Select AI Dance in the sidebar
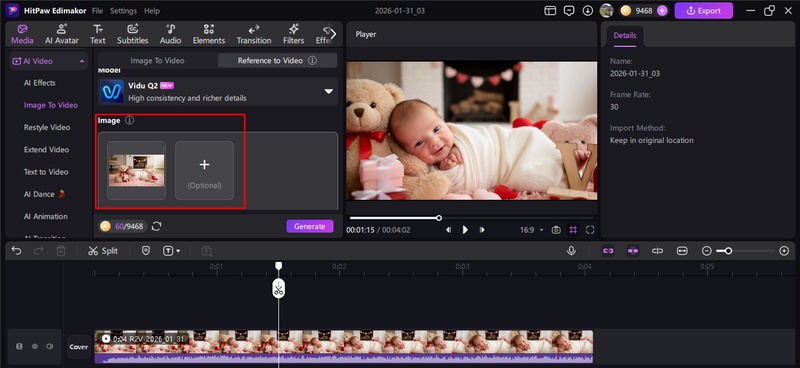Viewport: 800px width, 368px height. tap(44, 194)
